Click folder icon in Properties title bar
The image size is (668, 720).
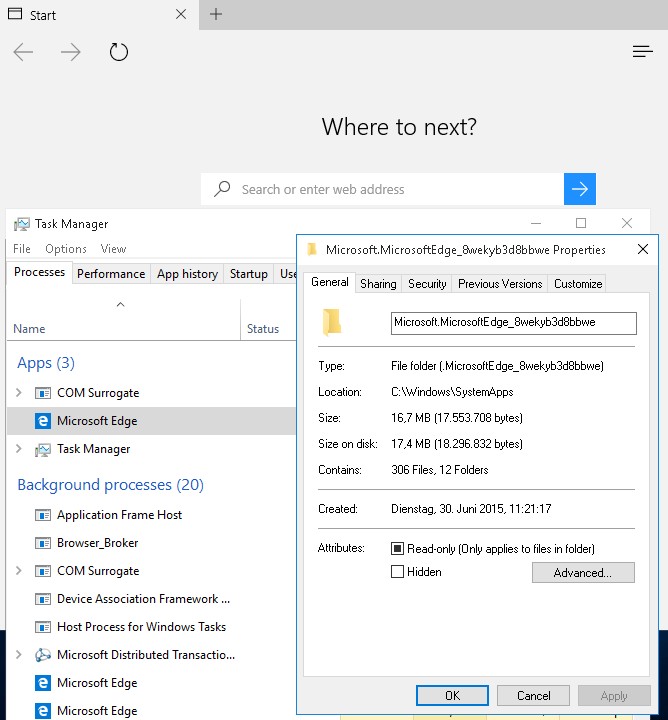tap(312, 249)
